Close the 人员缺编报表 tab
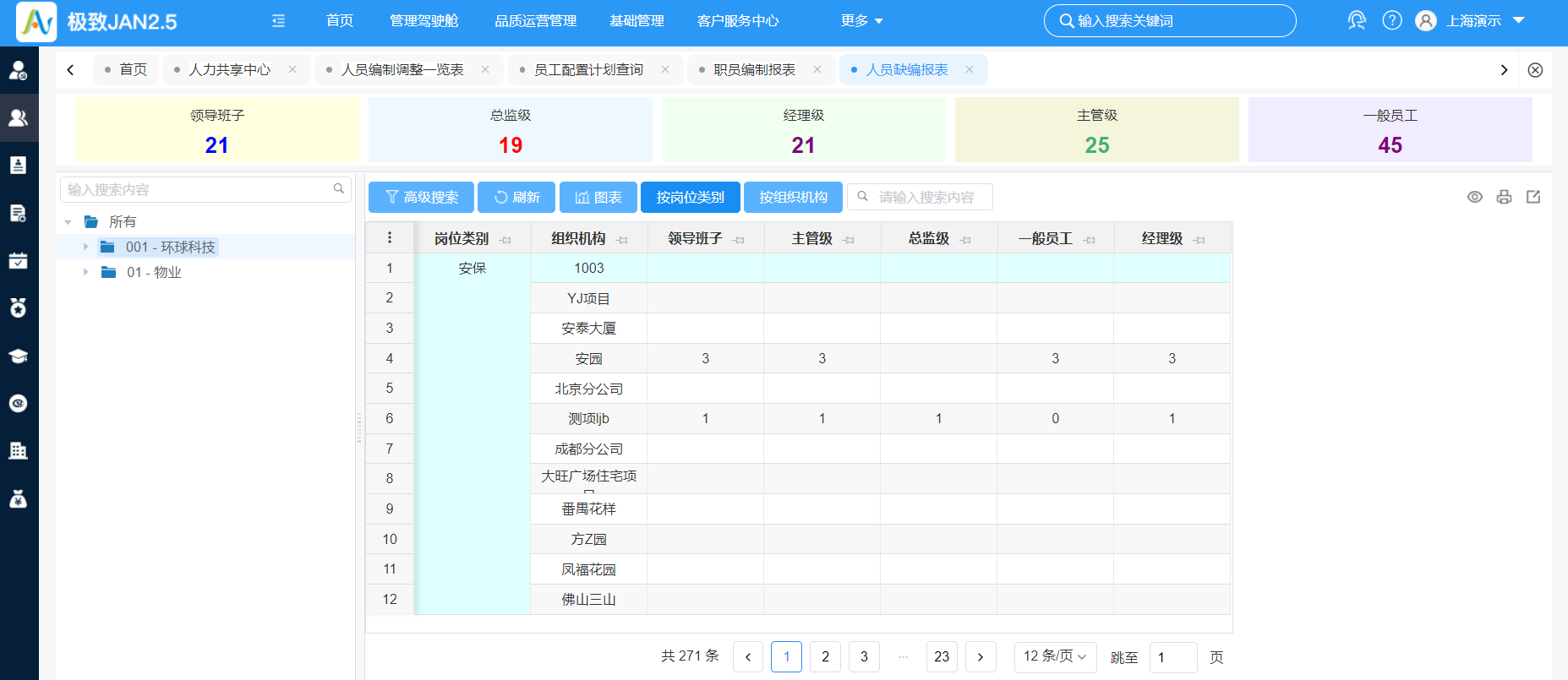Viewport: 1568px width, 680px height. click(x=970, y=69)
